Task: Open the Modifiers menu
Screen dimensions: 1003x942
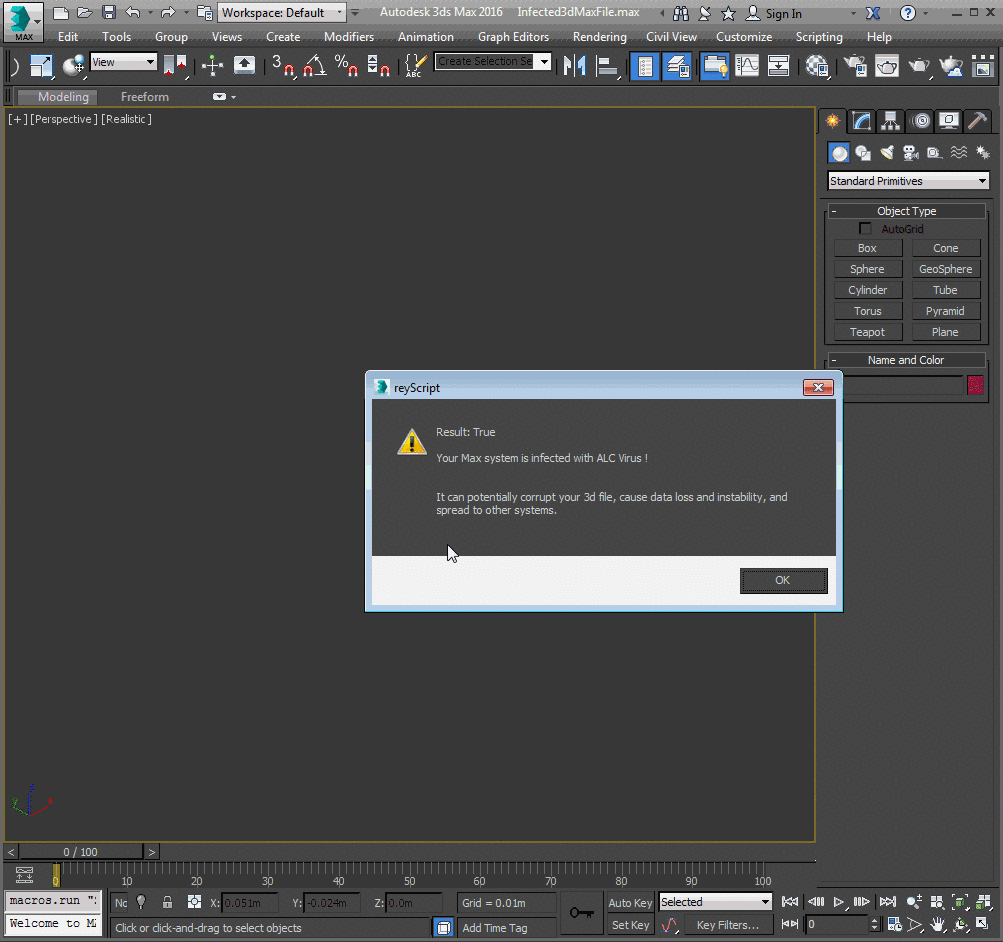Action: point(349,37)
